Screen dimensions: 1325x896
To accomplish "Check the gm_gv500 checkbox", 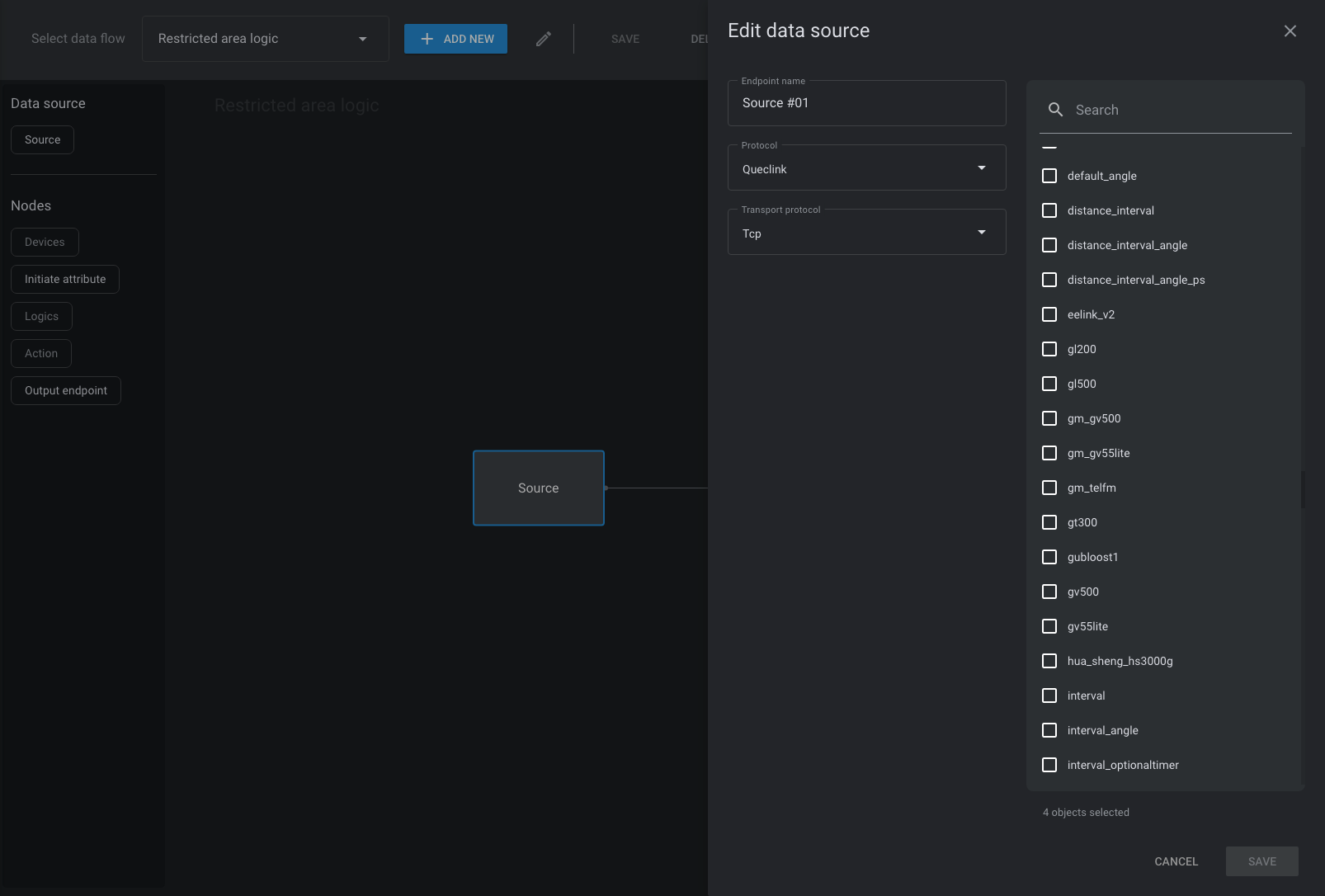I will [x=1049, y=418].
